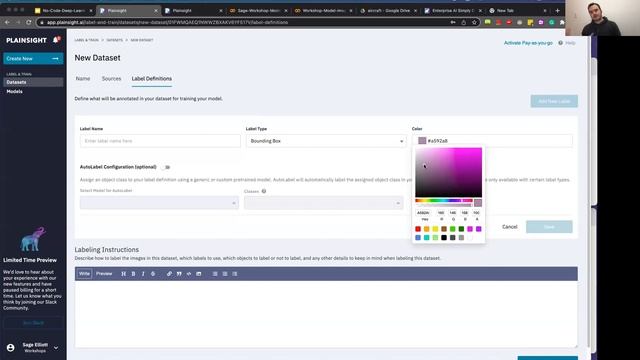
Task: Switch editor to Write mode
Action: [84, 274]
